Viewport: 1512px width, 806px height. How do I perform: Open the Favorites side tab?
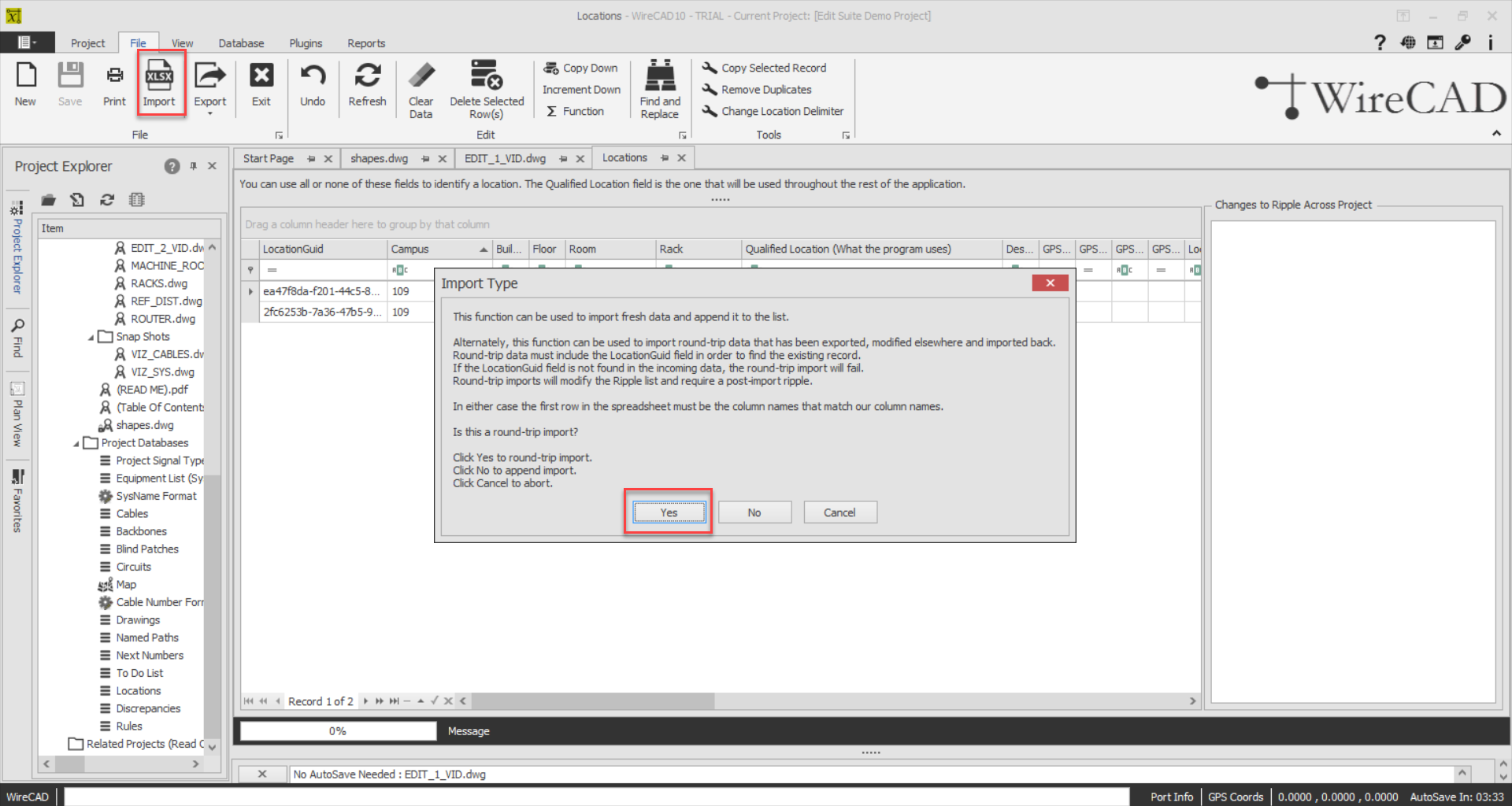tap(17, 501)
